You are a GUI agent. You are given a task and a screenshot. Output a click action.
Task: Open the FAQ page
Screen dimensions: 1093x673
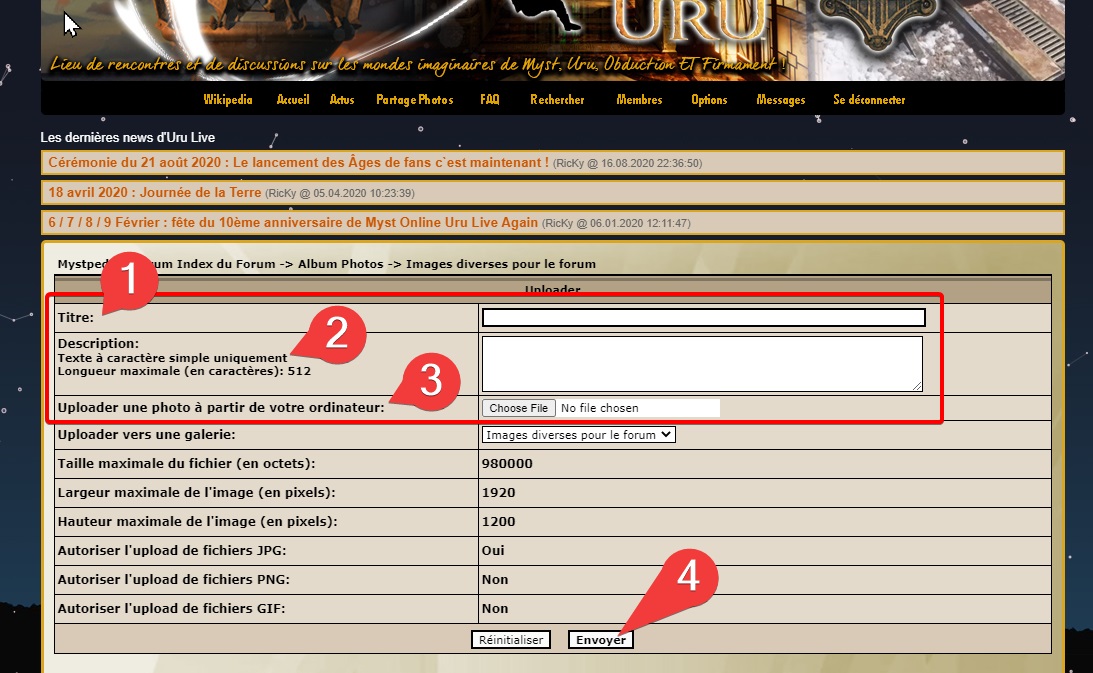point(489,100)
